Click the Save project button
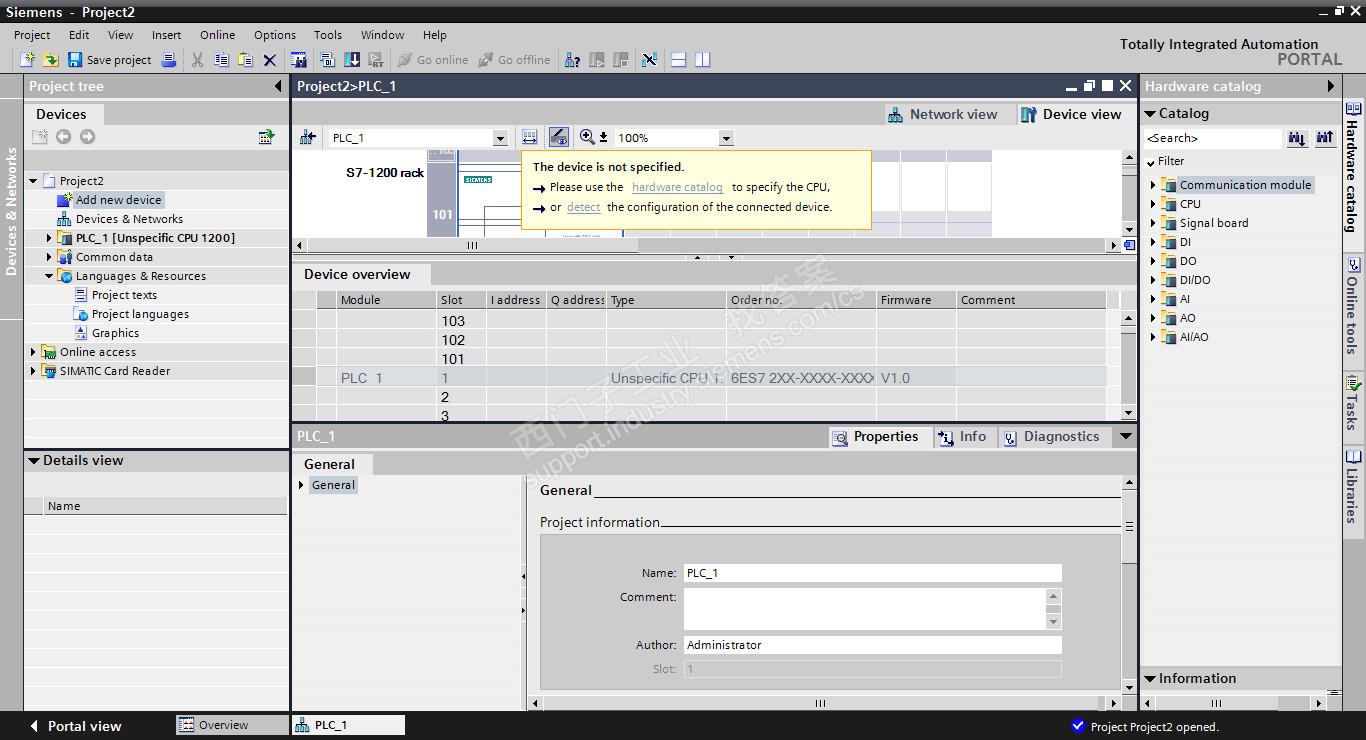 (x=109, y=60)
